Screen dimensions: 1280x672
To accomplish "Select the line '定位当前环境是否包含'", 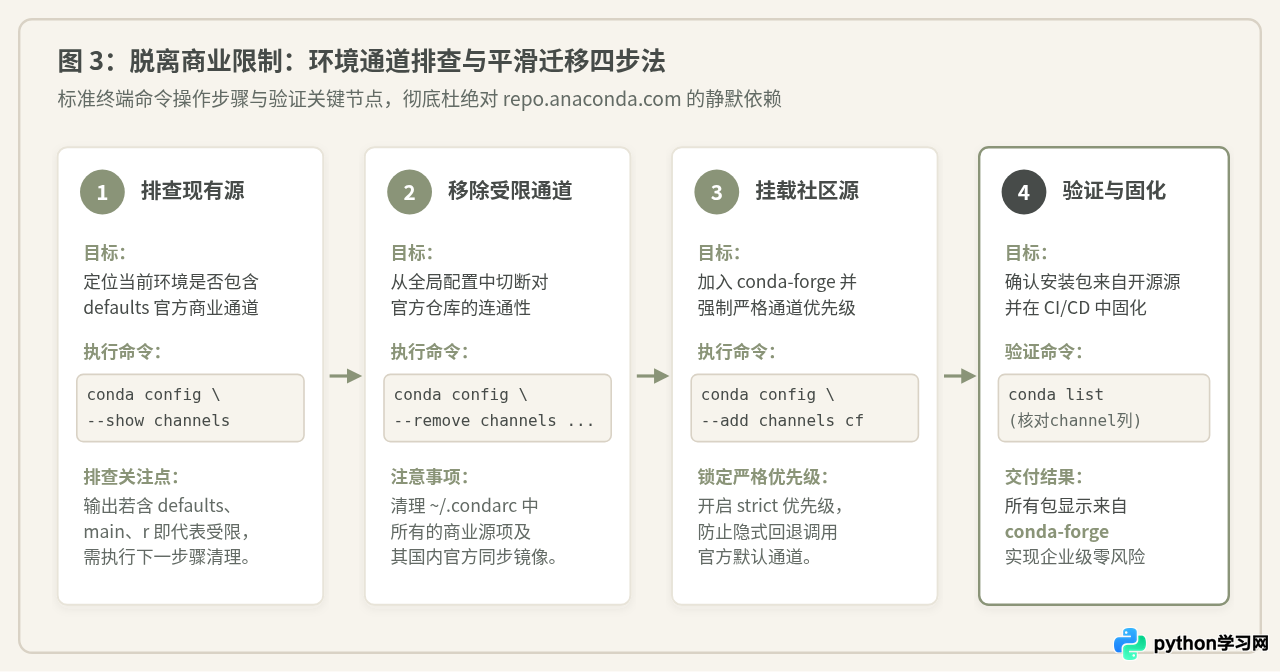I will pyautogui.click(x=171, y=282).
